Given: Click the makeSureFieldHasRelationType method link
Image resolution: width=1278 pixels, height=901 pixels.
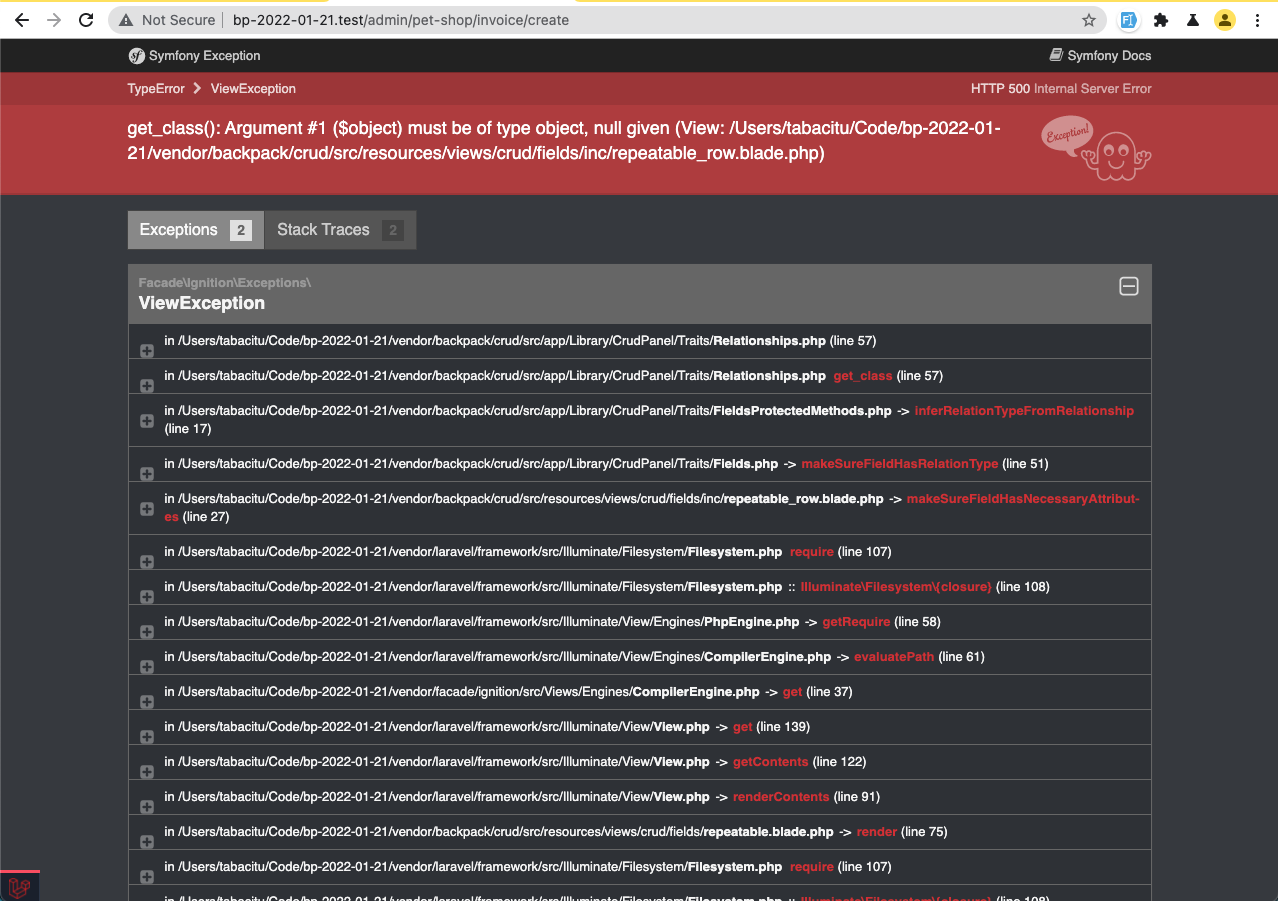Looking at the screenshot, I should coord(899,463).
